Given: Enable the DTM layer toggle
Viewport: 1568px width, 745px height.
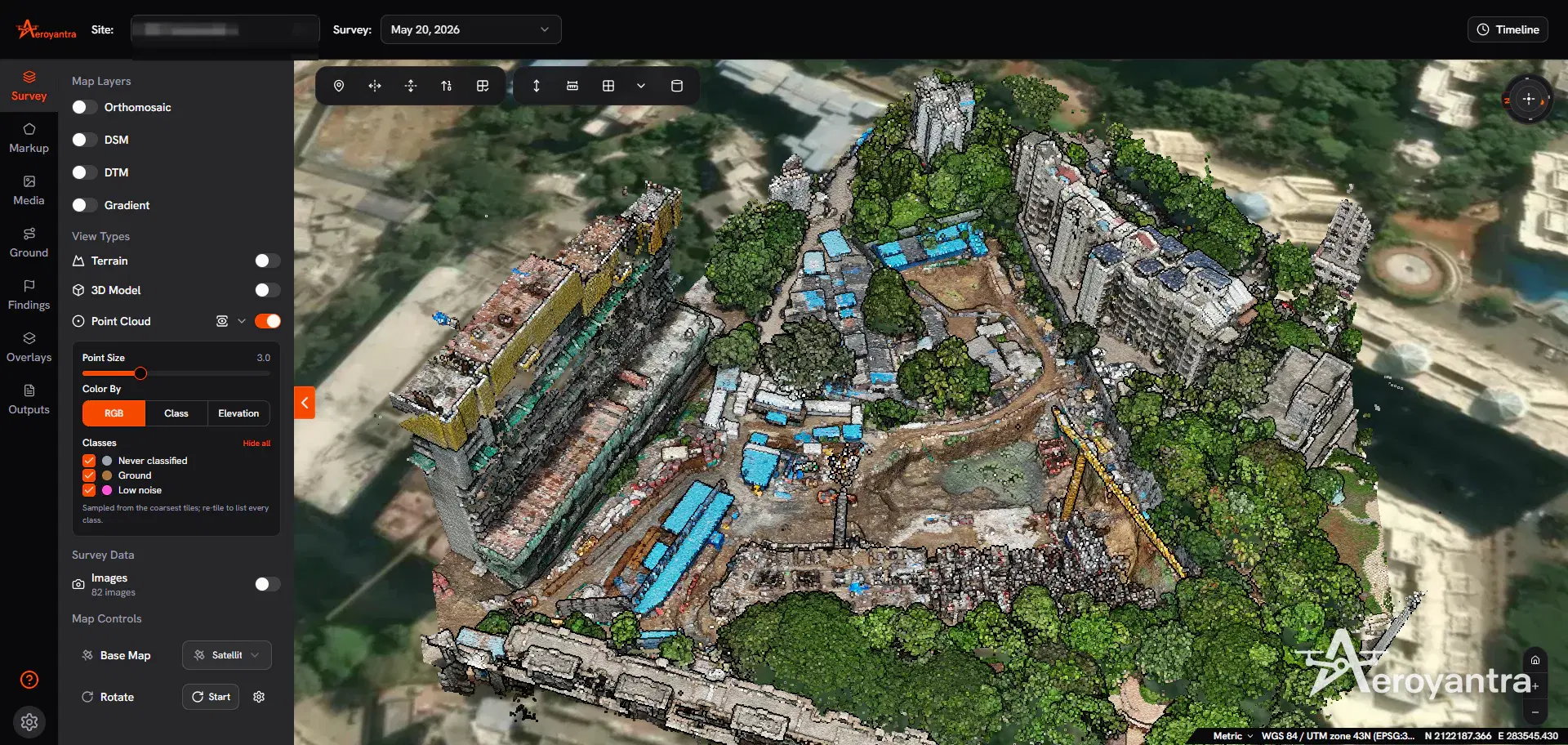Looking at the screenshot, I should [85, 172].
